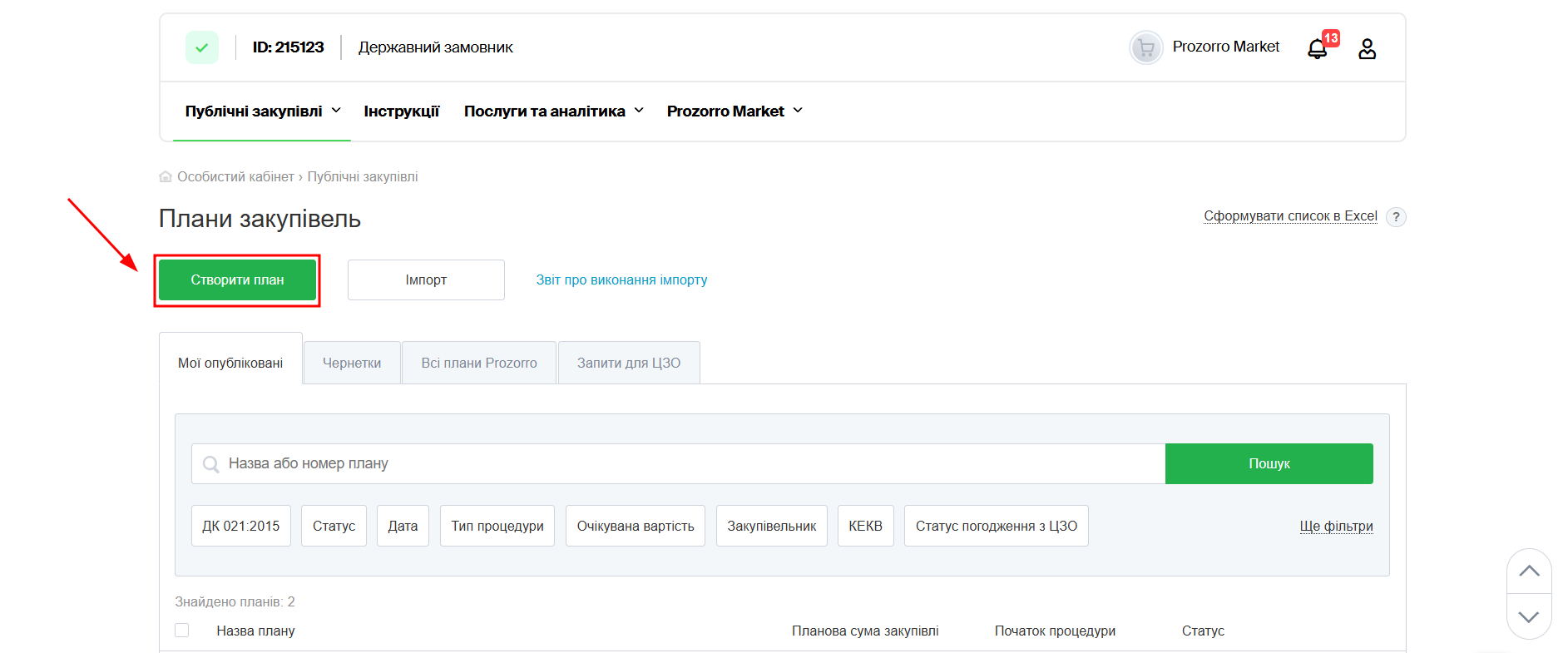Viewport: 1568px width, 653px height.
Task: Open the ДК 021:2015 filter
Action: pos(241,526)
